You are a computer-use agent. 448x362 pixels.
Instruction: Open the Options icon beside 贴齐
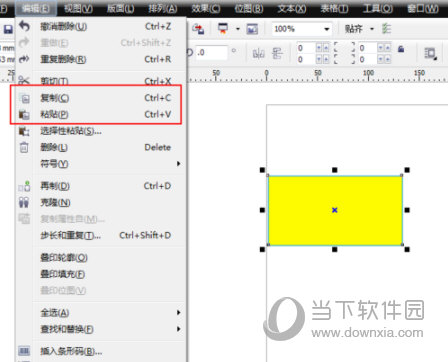[x=386, y=29]
